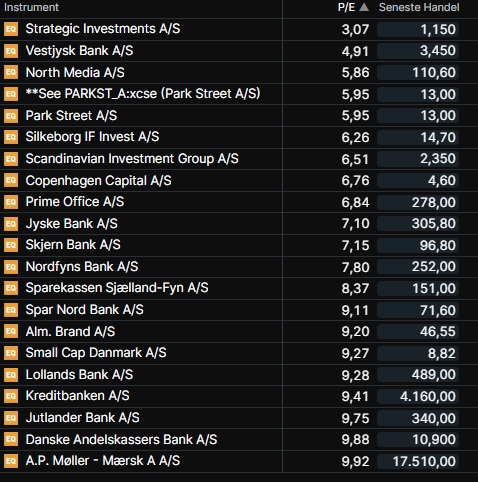478x483 pixels.
Task: Toggle the P/E sort arrow
Action: tap(364, 7)
